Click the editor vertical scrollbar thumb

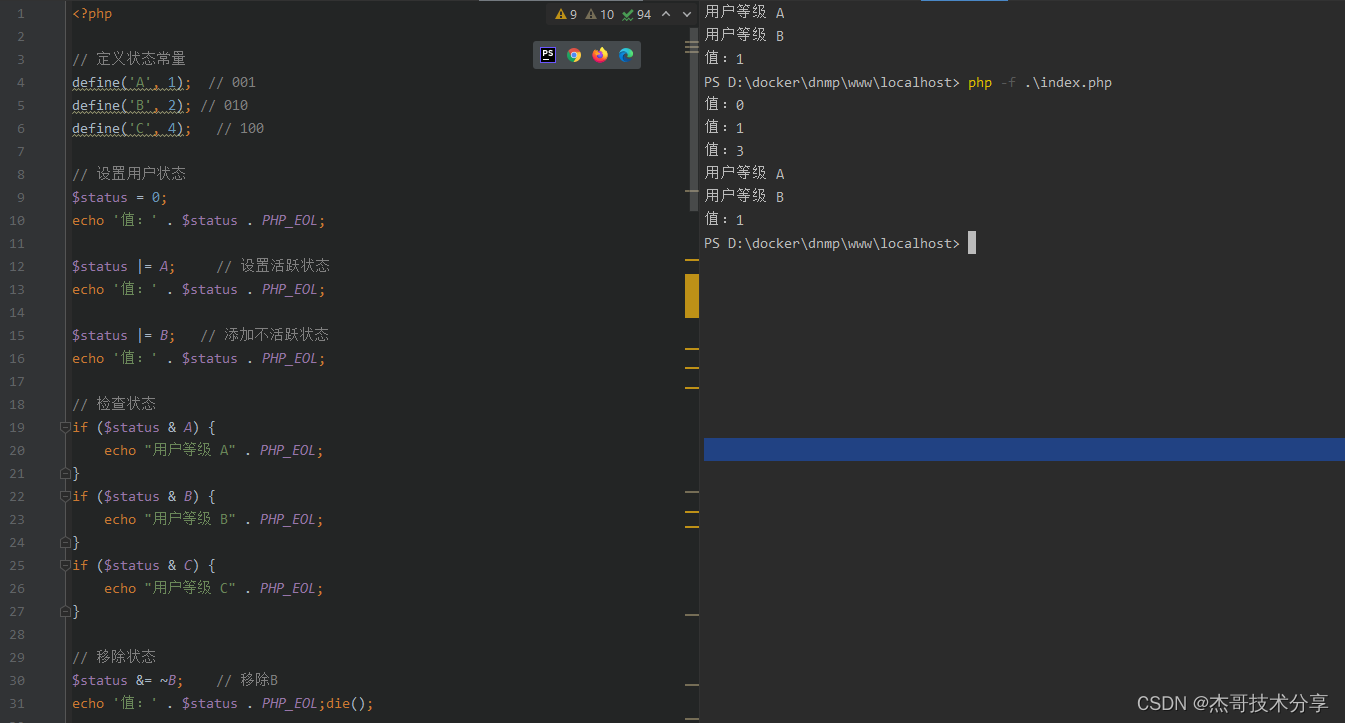[694, 119]
